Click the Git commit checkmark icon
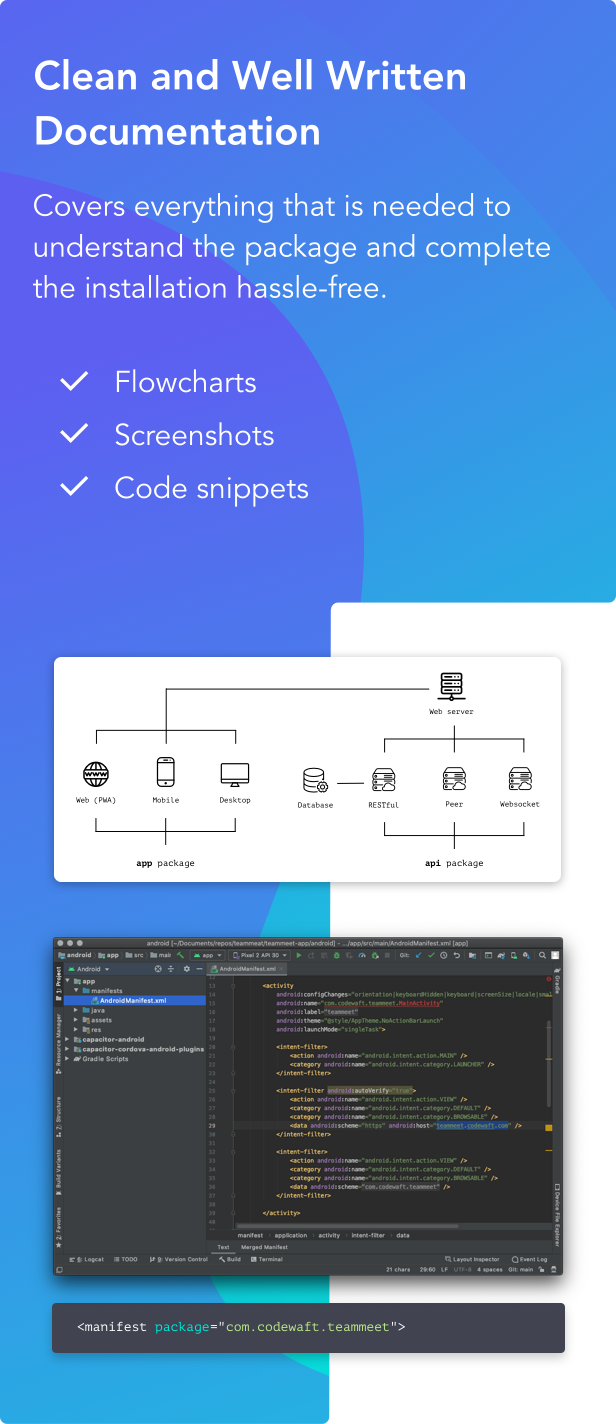The height and width of the screenshot is (1424, 616). pyautogui.click(x=431, y=955)
